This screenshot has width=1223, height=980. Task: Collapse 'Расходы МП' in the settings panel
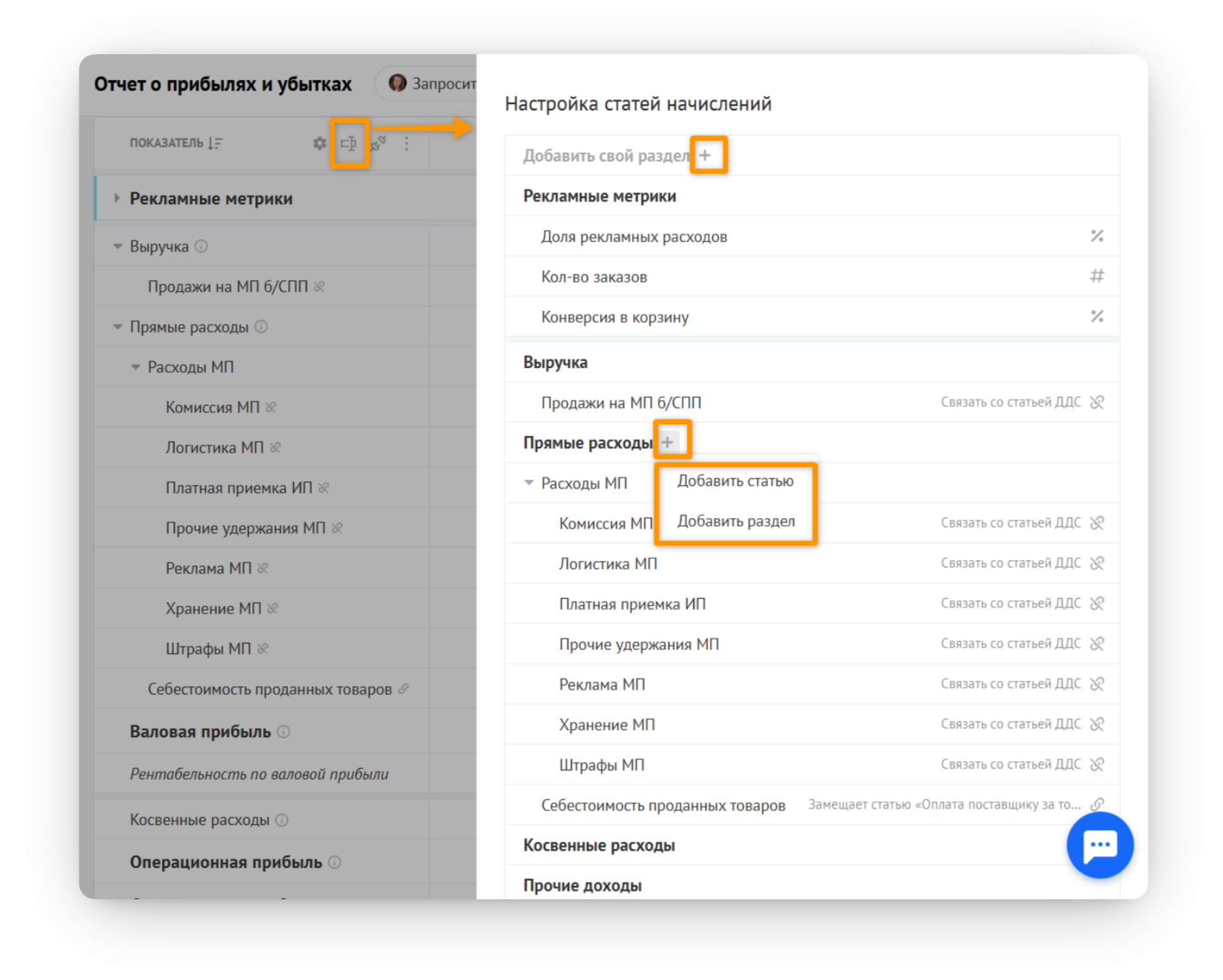point(529,483)
